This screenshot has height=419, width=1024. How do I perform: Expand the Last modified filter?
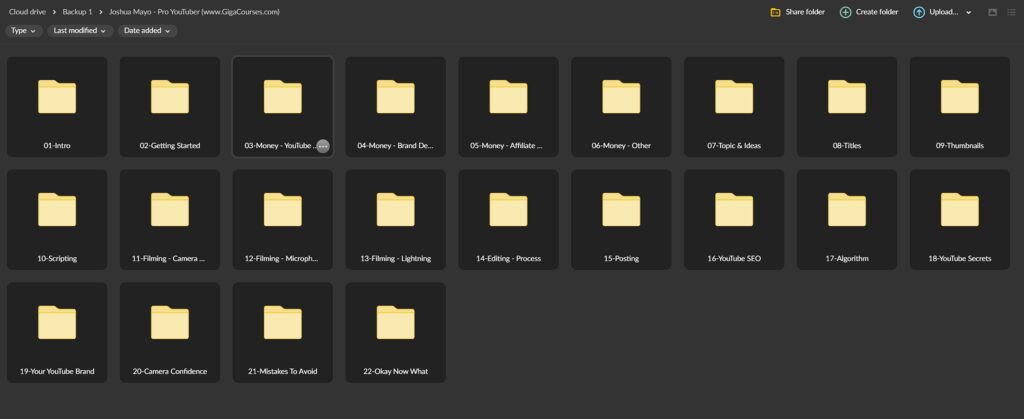tap(80, 31)
